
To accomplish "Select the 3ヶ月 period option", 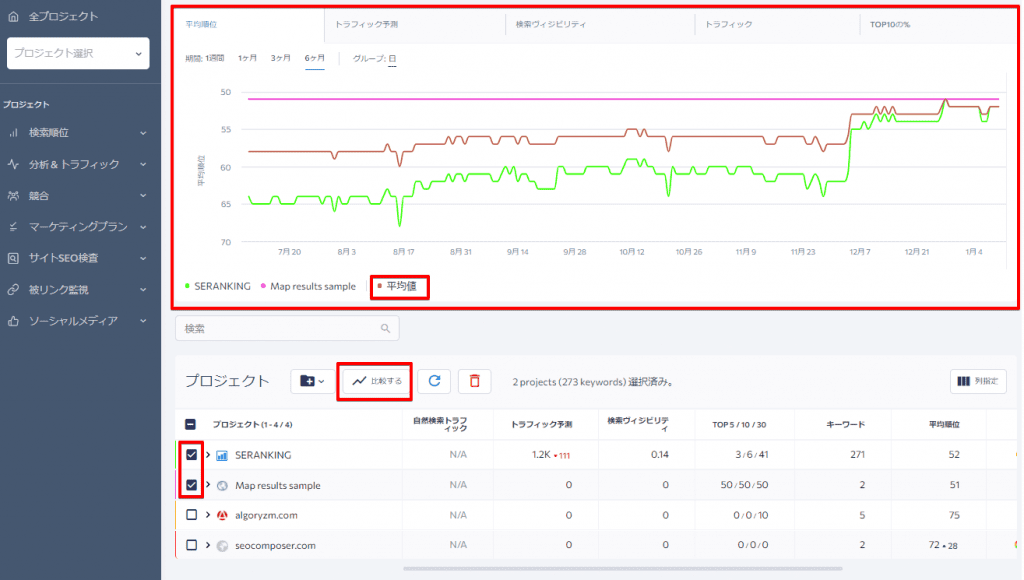I will [x=281, y=58].
